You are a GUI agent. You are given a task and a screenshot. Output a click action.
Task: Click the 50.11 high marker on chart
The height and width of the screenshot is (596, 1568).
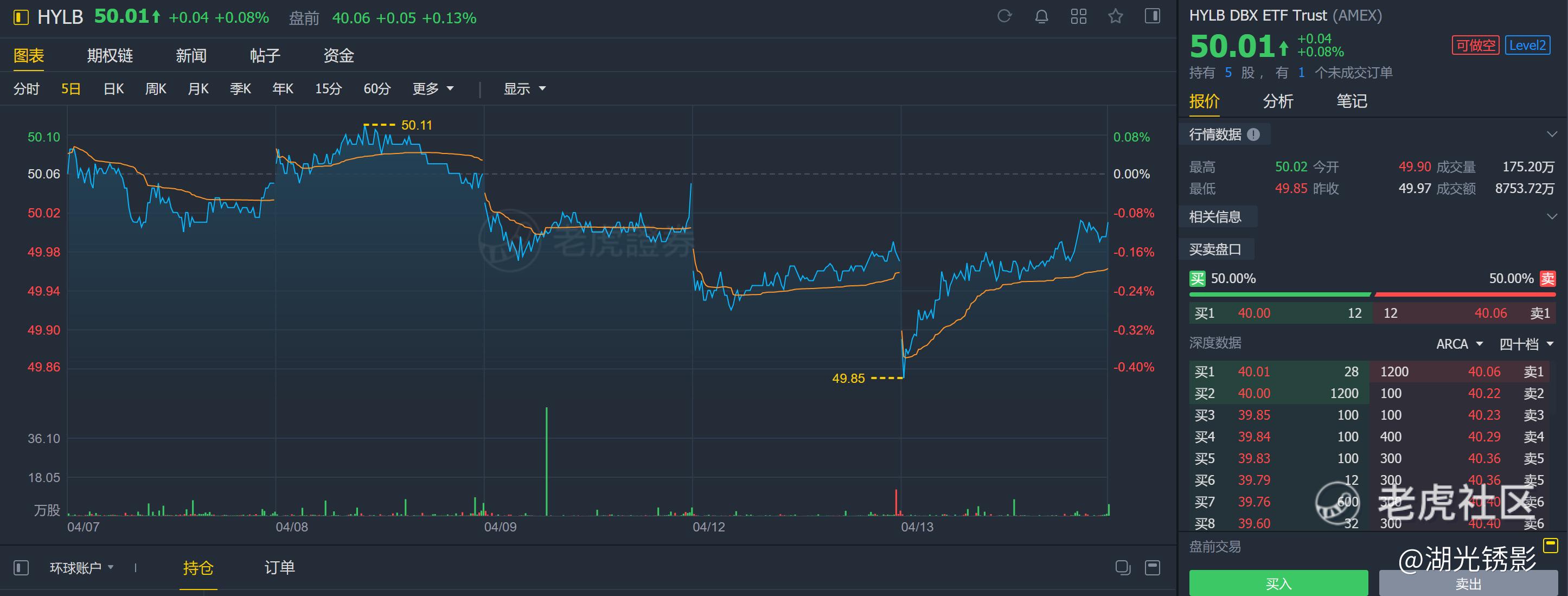[417, 125]
